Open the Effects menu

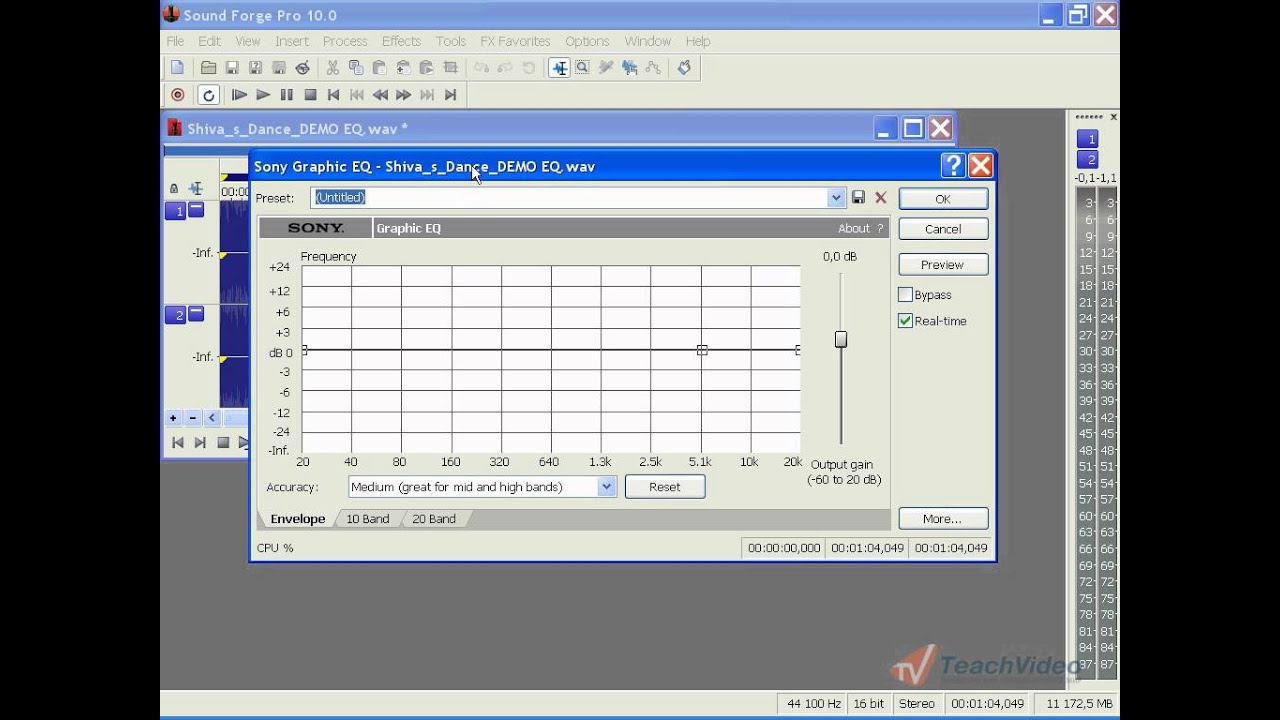click(401, 41)
